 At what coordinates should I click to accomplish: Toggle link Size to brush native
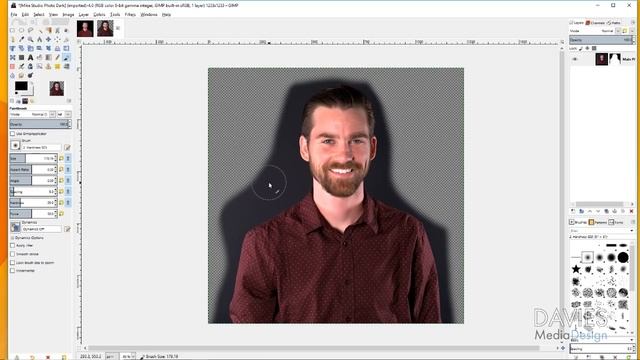(68, 158)
